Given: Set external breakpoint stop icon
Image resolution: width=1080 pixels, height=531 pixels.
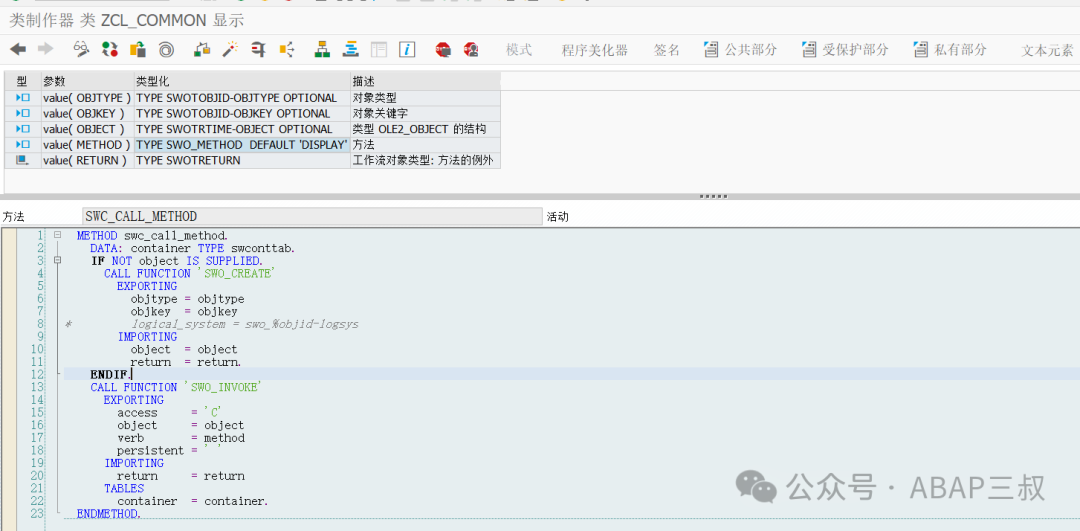Looking at the screenshot, I should 471,49.
